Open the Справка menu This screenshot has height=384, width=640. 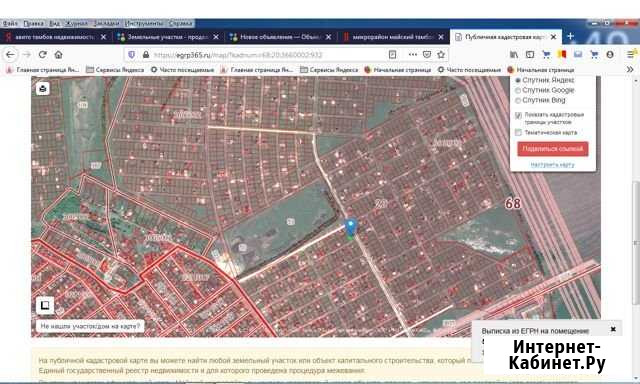pyautogui.click(x=180, y=23)
